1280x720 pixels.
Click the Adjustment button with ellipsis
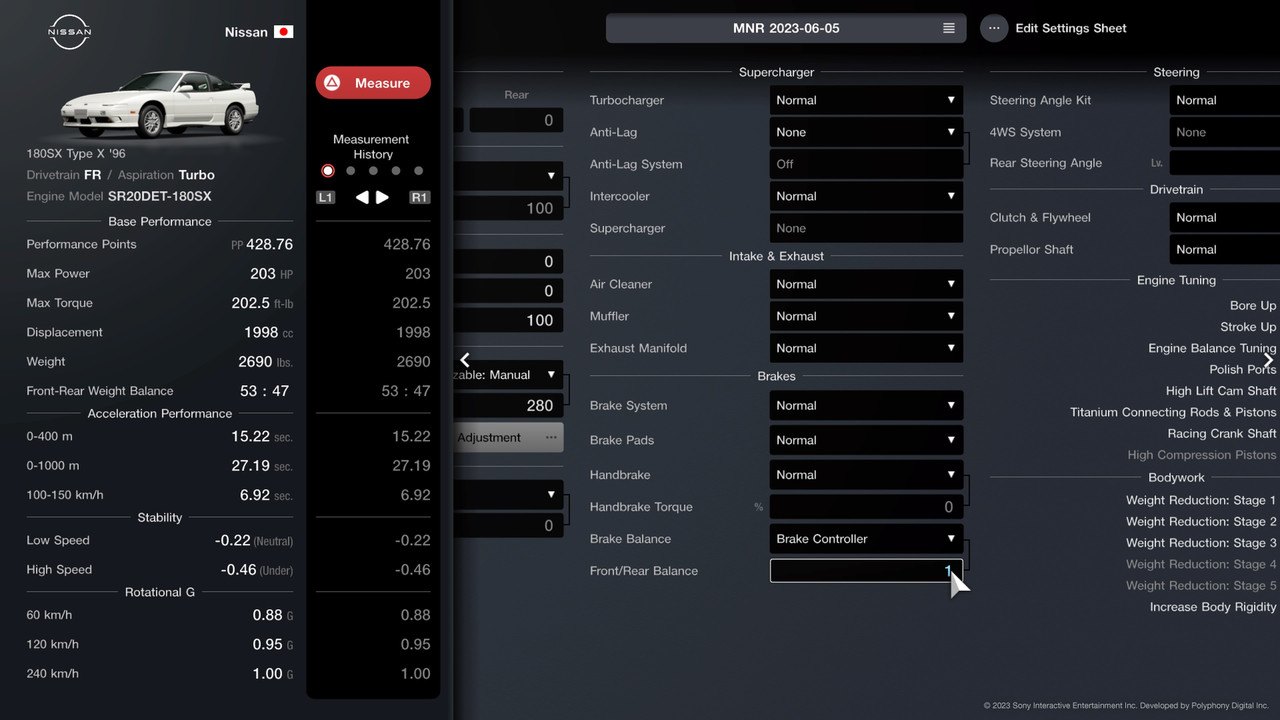(508, 437)
